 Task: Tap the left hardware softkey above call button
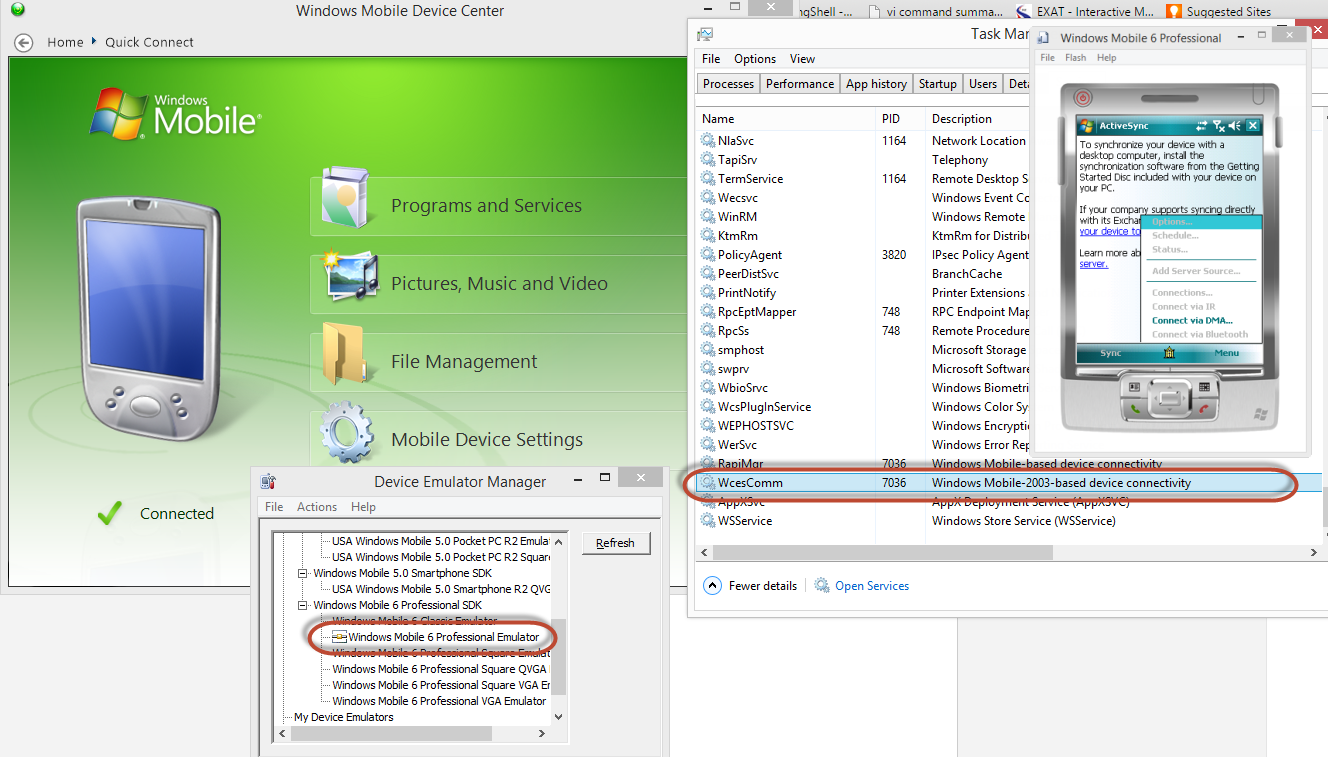click(x=1135, y=386)
